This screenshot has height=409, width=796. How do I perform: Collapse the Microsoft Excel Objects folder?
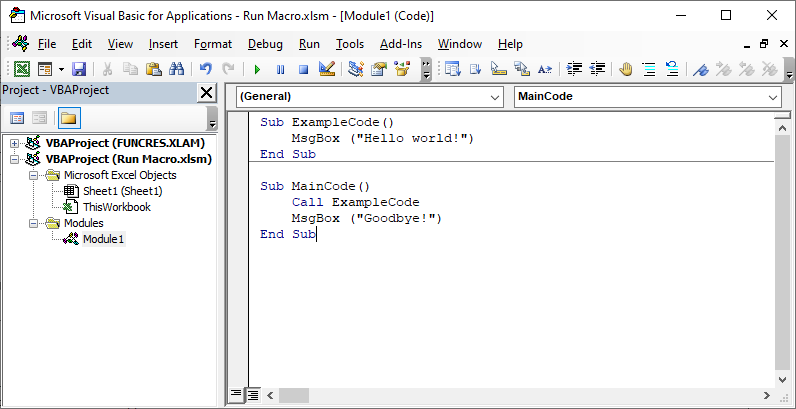coord(34,176)
